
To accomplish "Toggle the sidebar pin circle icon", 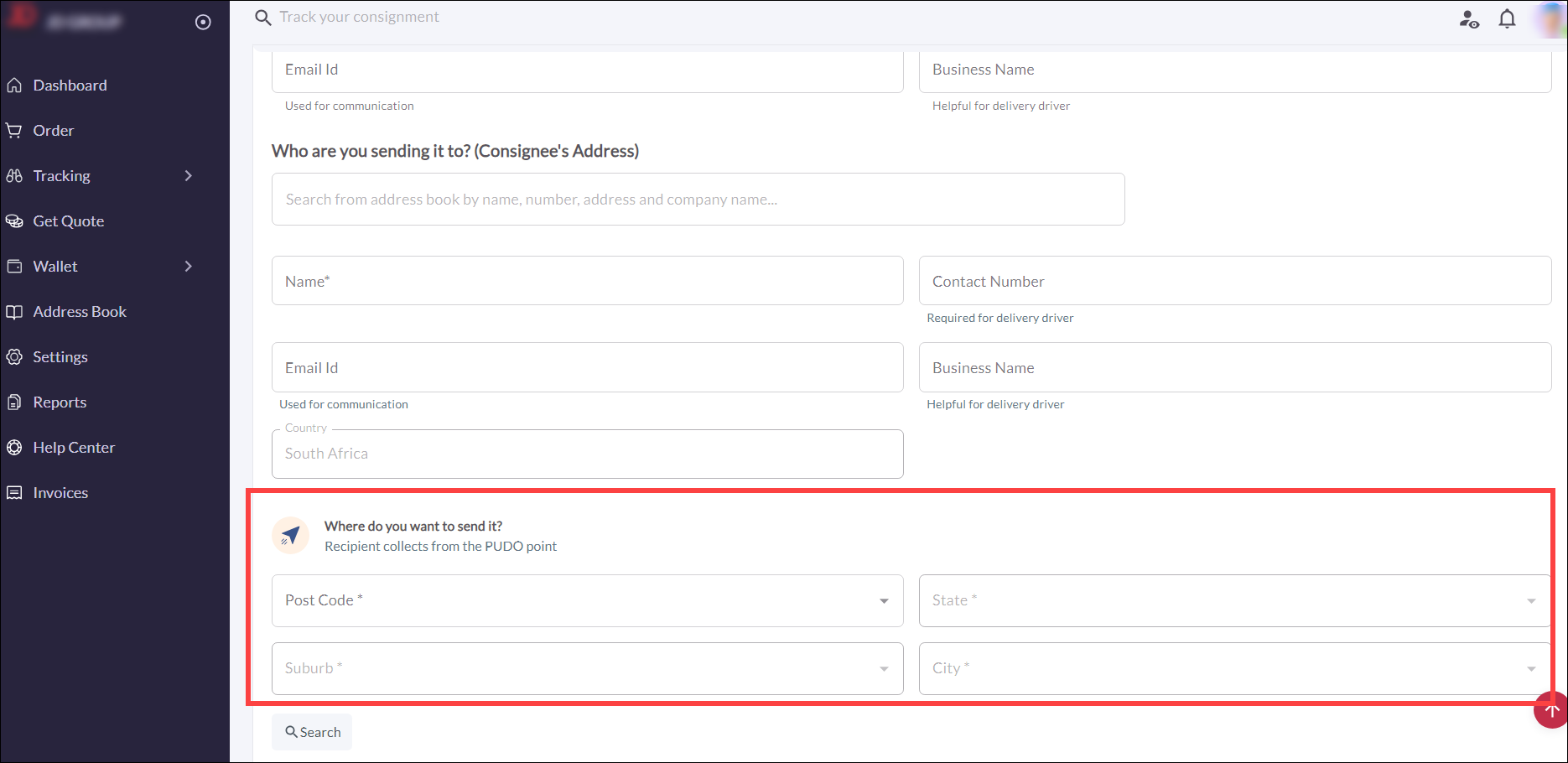I will [203, 22].
